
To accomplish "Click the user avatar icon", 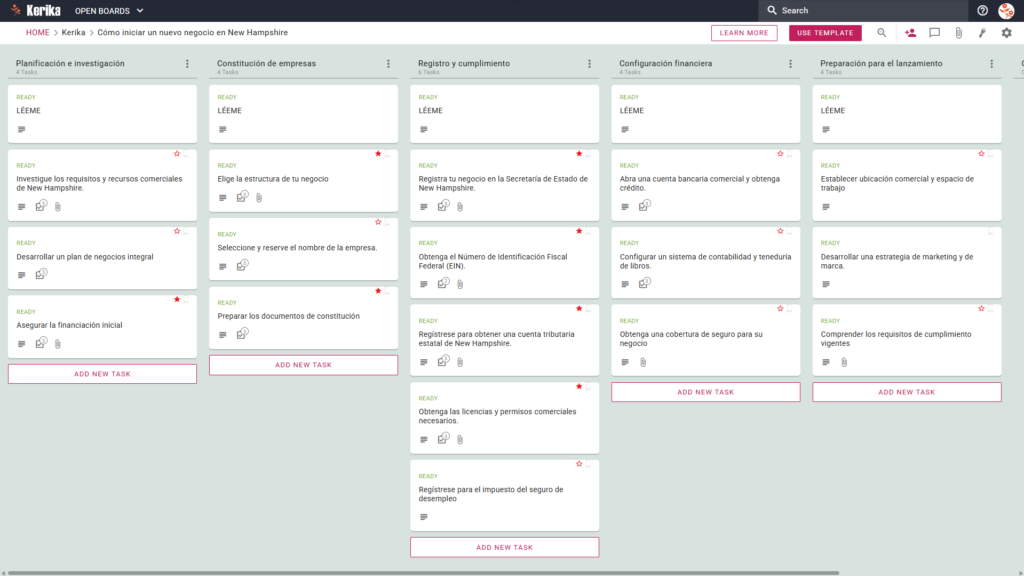I will (x=1006, y=10).
